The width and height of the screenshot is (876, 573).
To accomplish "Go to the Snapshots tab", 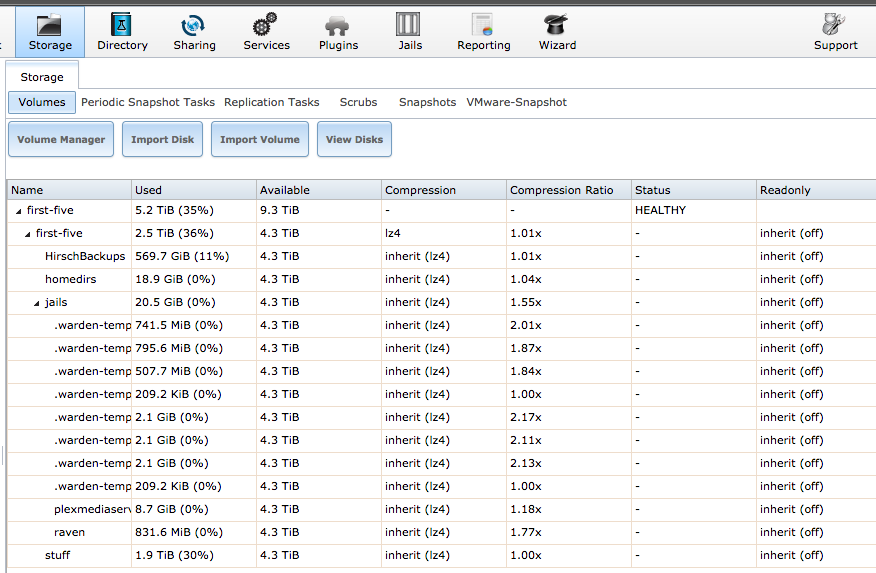I will [427, 102].
